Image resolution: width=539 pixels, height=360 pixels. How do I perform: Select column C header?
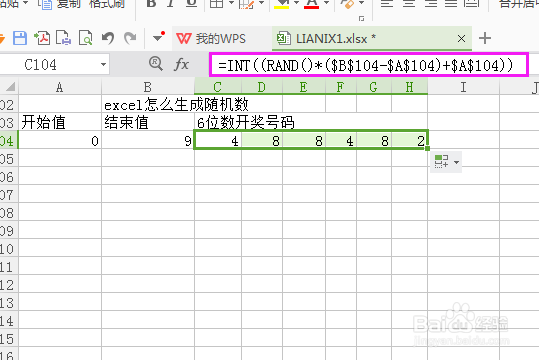coord(218,87)
